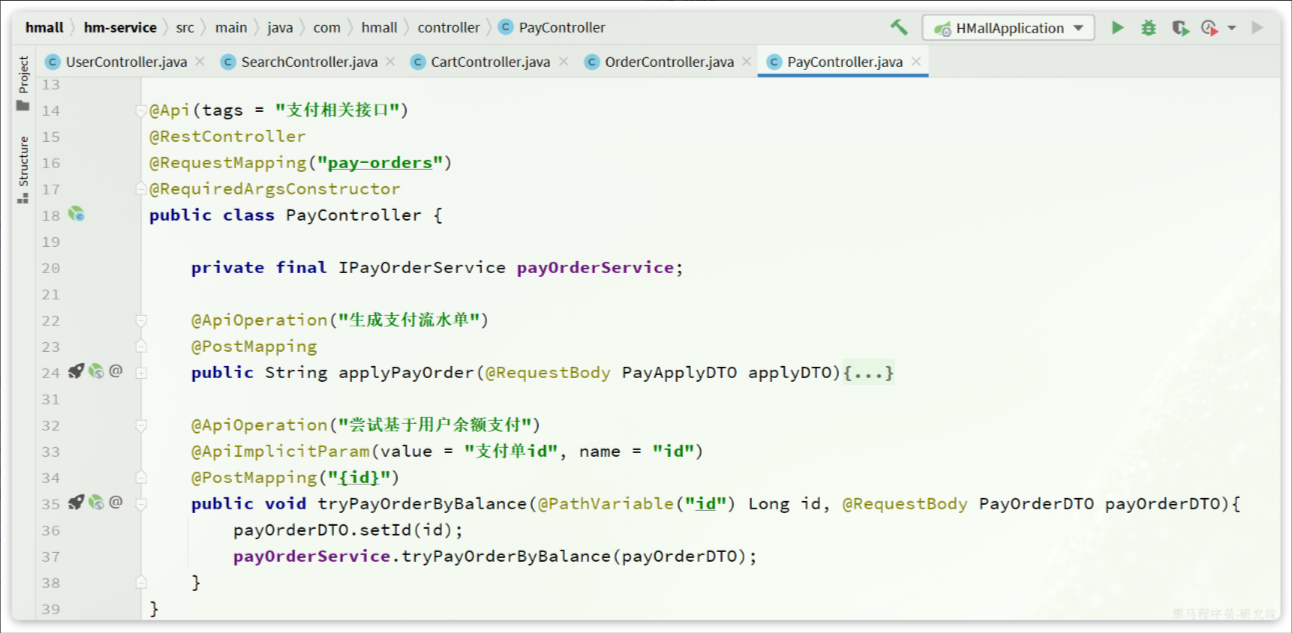
Task: Click the hm-service breadcrumb
Action: tap(120, 28)
